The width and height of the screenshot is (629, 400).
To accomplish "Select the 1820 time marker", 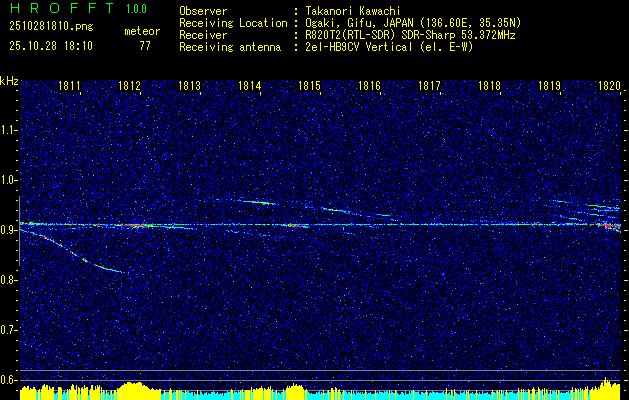I will point(609,87).
